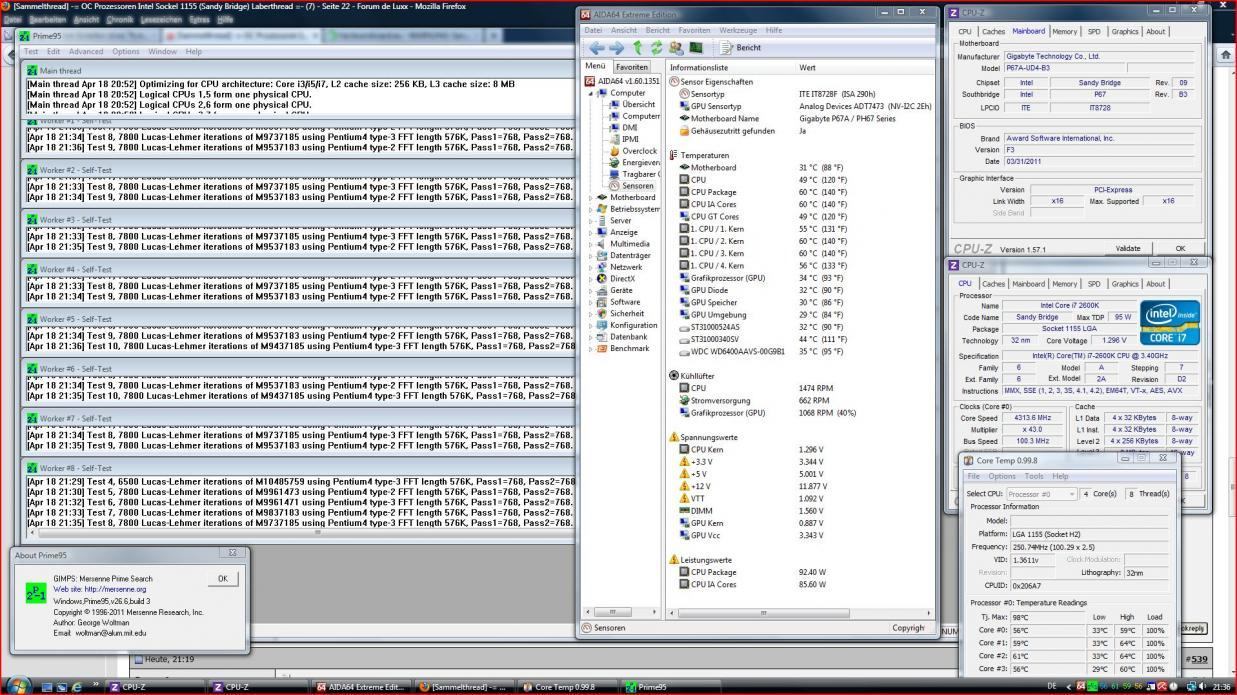Click the Temperaturen thermometer section icon

click(x=674, y=156)
